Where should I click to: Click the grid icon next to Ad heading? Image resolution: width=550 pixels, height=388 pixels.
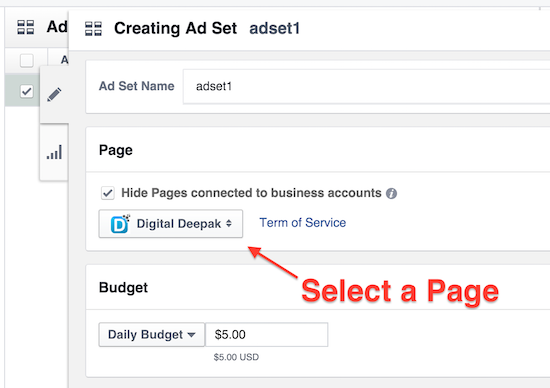tap(26, 27)
